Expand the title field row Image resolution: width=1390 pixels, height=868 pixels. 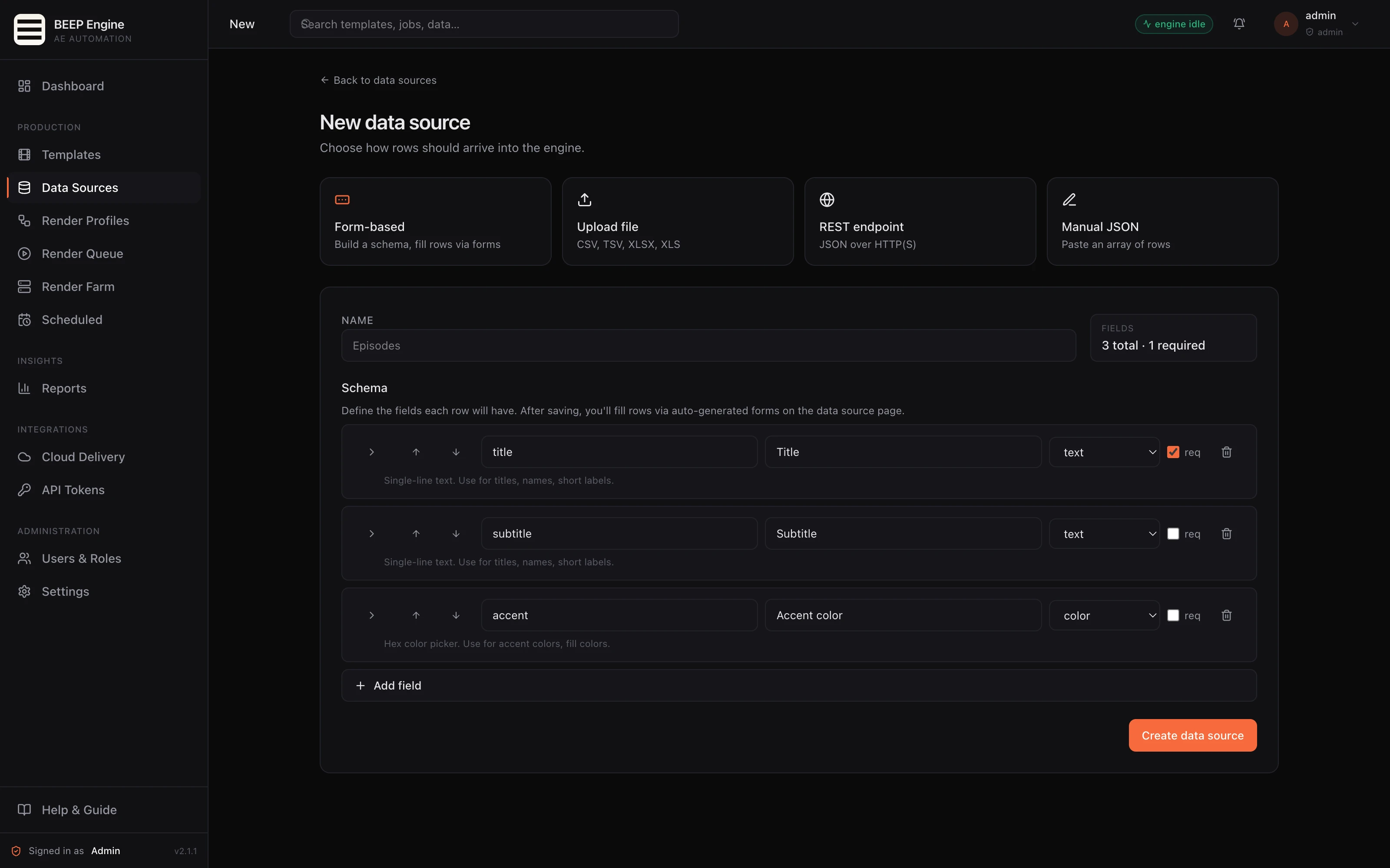[371, 452]
